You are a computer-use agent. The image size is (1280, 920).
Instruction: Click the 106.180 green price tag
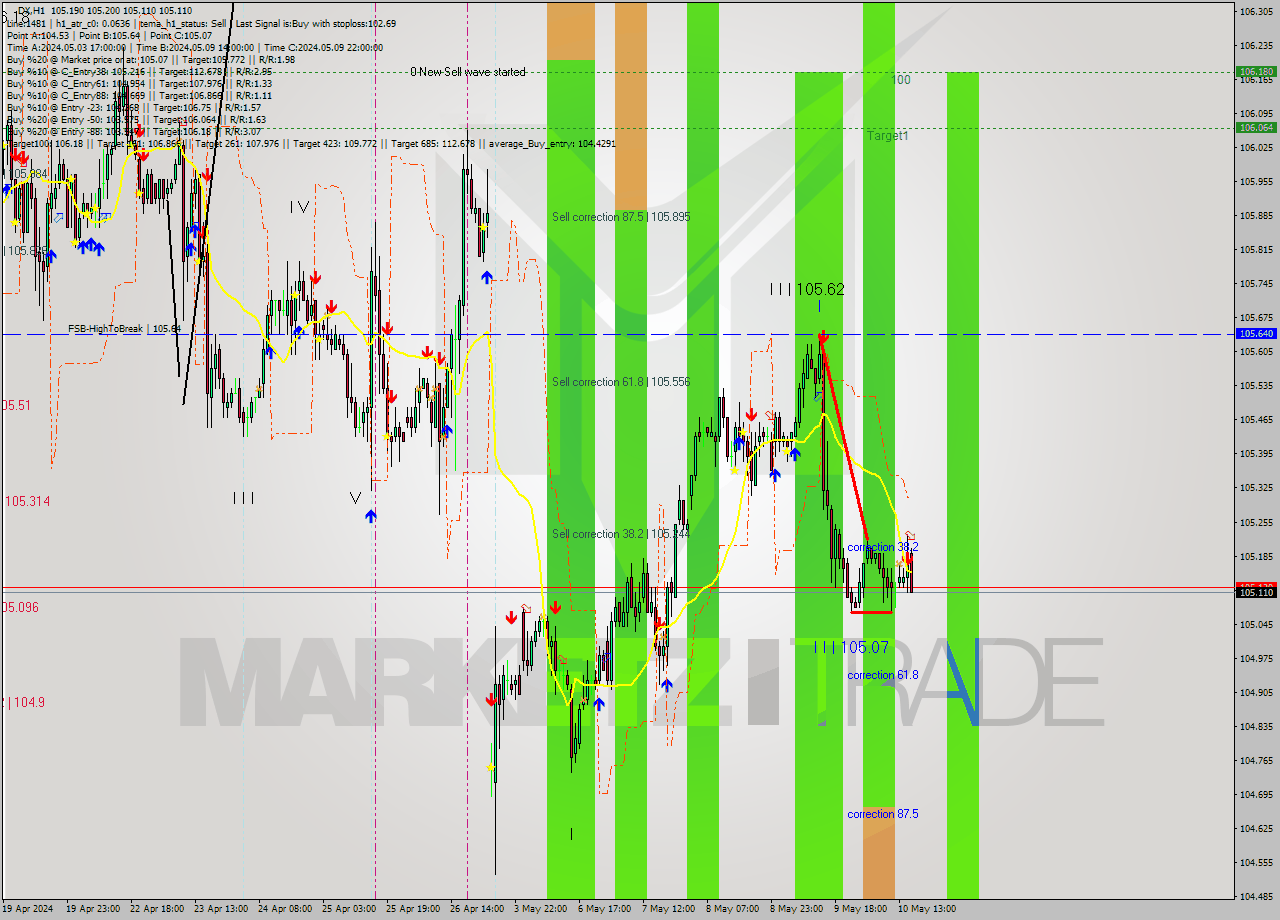[x=1256, y=72]
